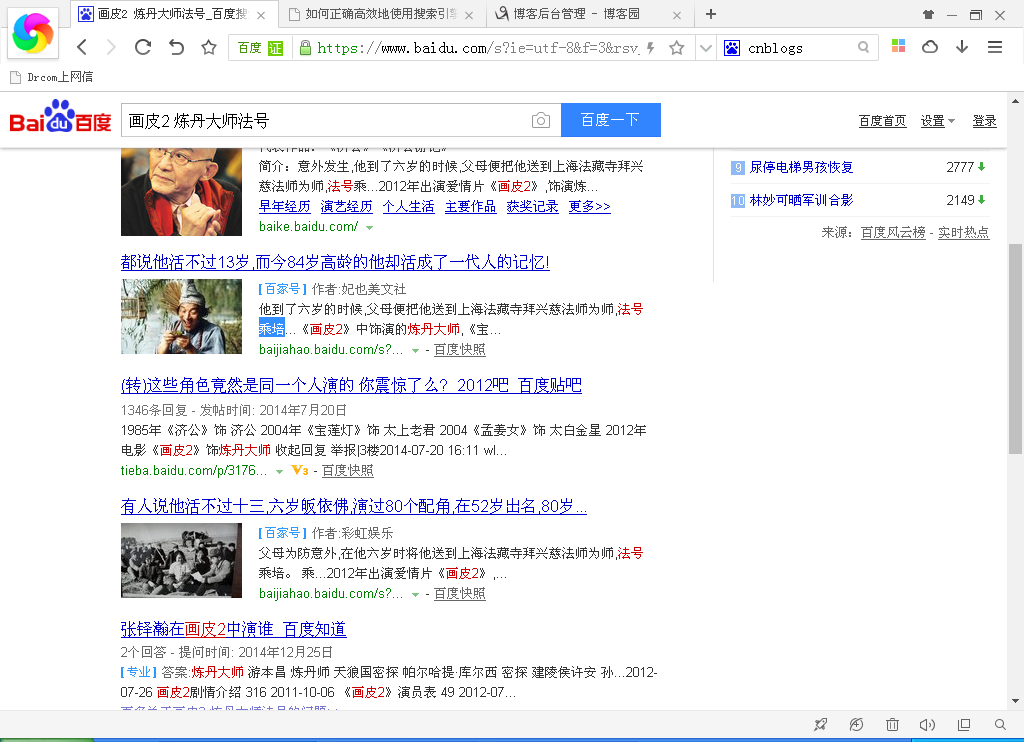Image resolution: width=1024 pixels, height=742 pixels.
Task: Open 张铎瀚在画皮2中演谁 百度知道 link
Action: (233, 629)
